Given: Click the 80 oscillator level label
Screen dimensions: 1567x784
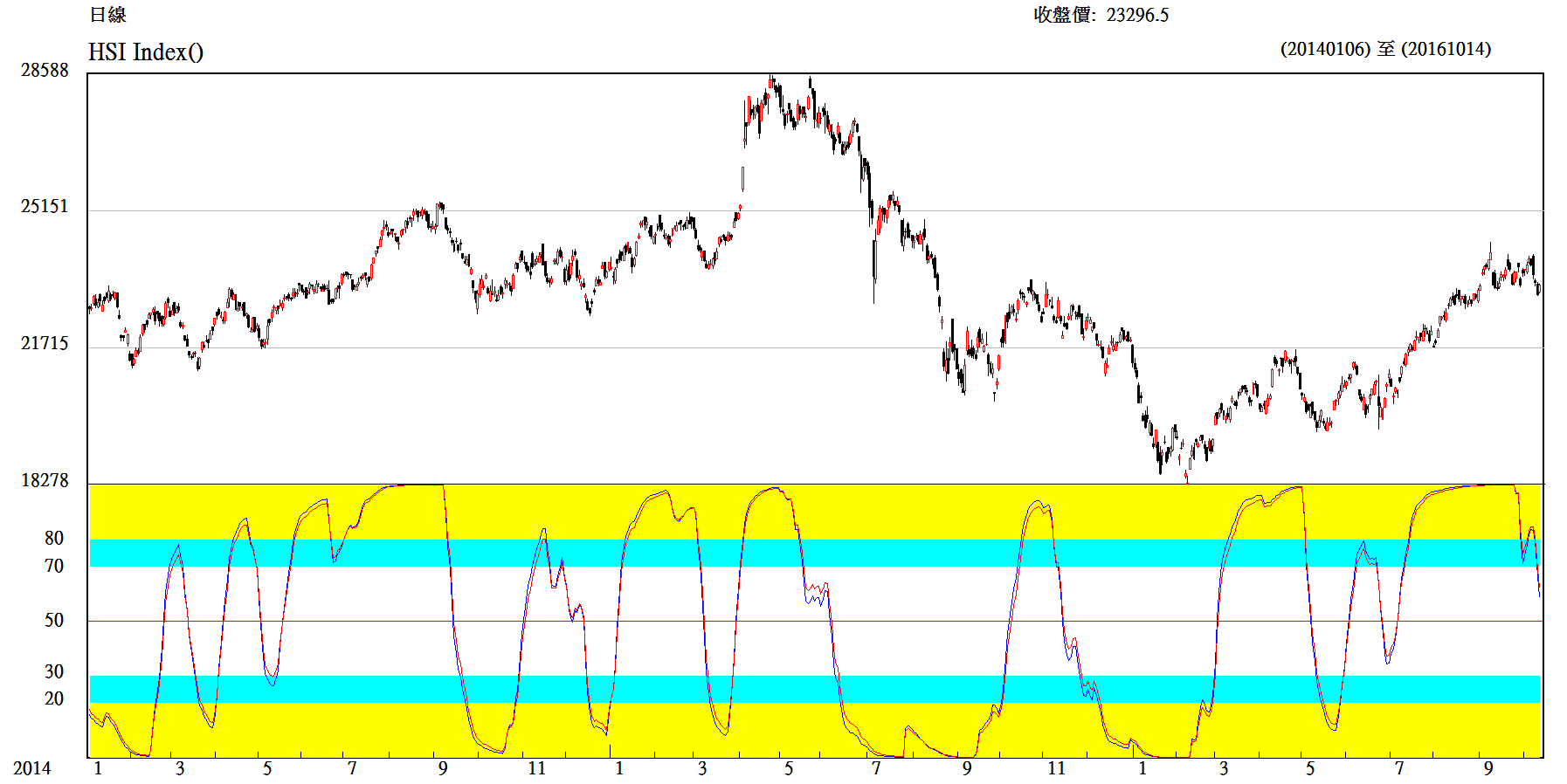Looking at the screenshot, I should (54, 539).
